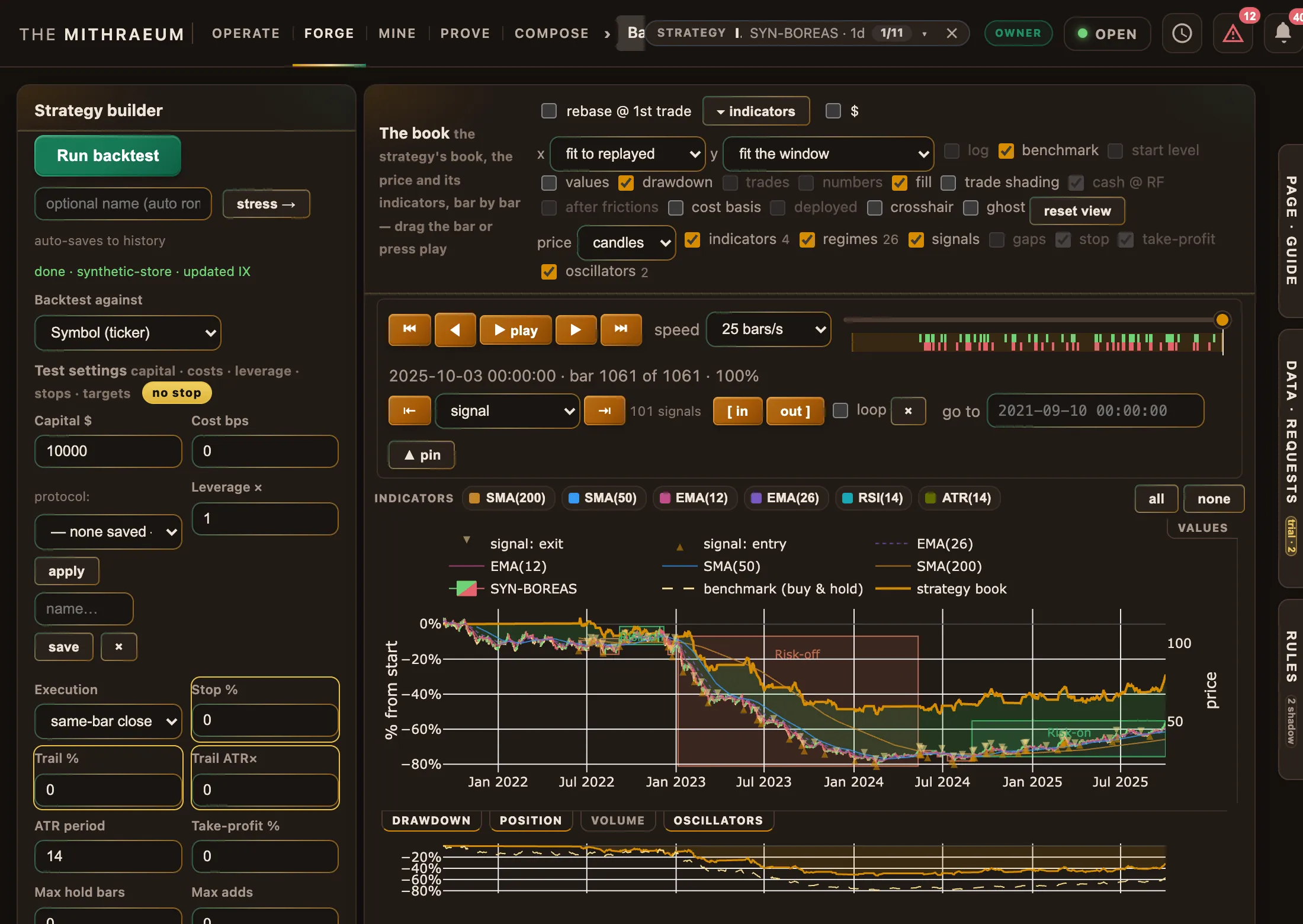Select none indicators button
1303x924 pixels.
coord(1214,499)
